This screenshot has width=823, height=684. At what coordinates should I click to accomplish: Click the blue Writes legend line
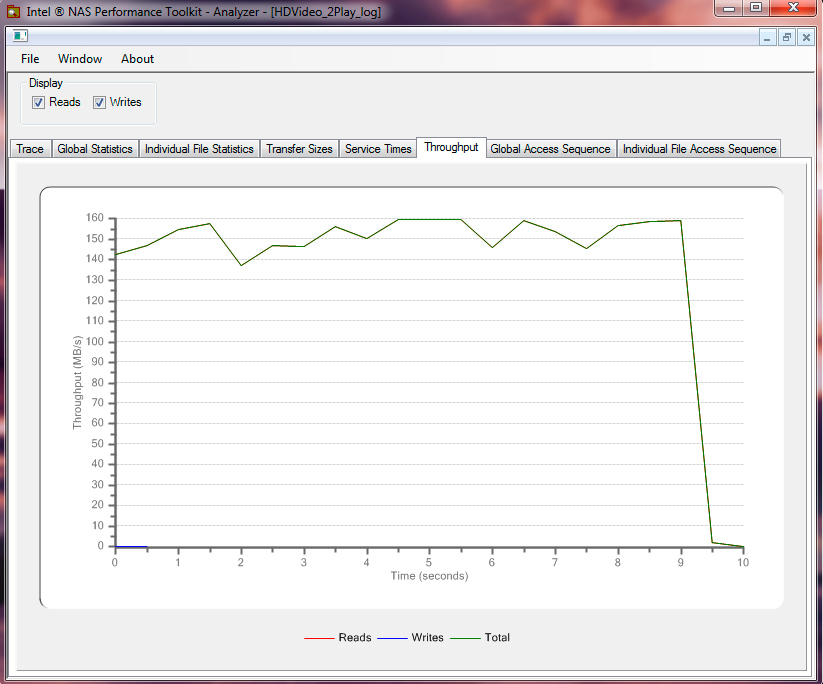[x=392, y=638]
